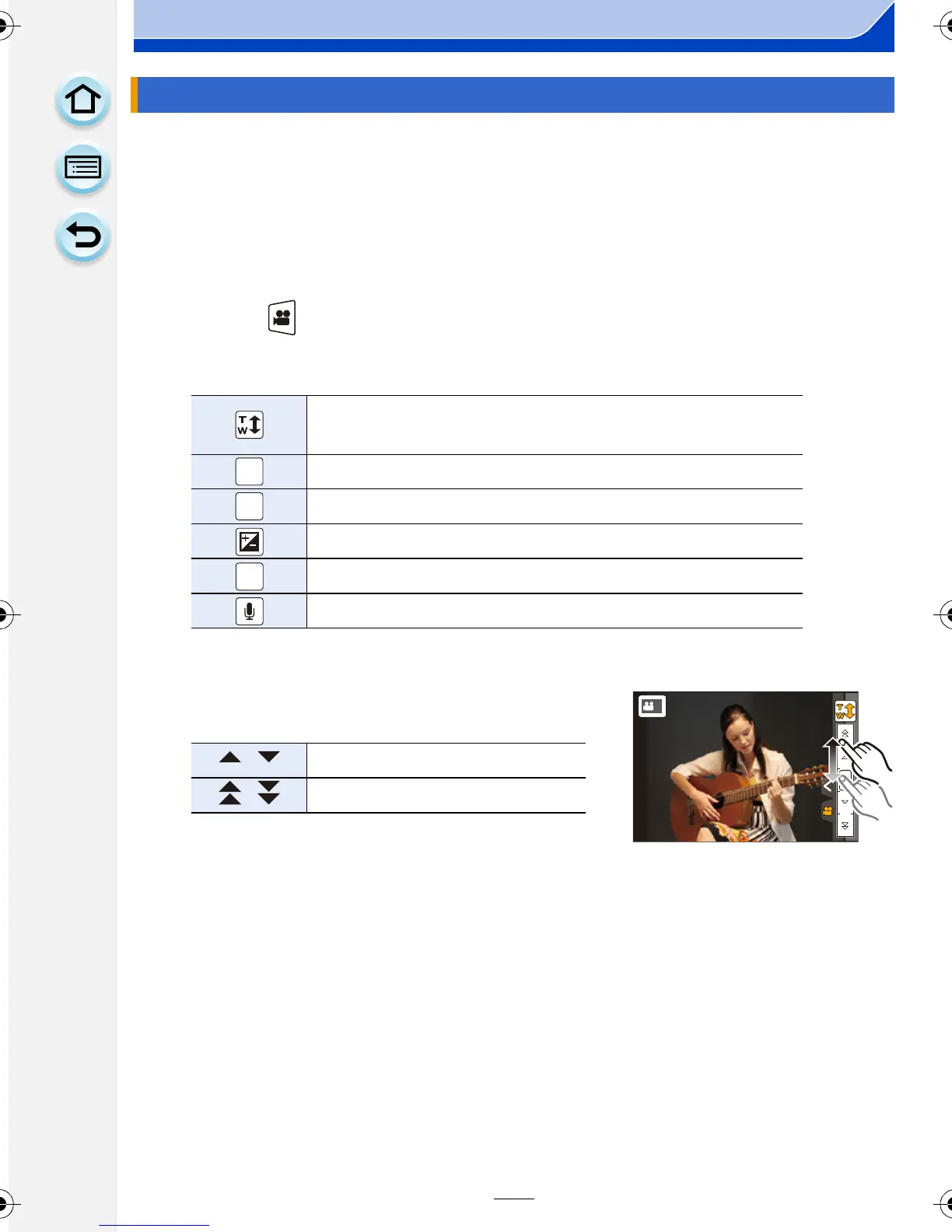Select the exposure compensation icon in table
952x1232 pixels.
click(249, 541)
